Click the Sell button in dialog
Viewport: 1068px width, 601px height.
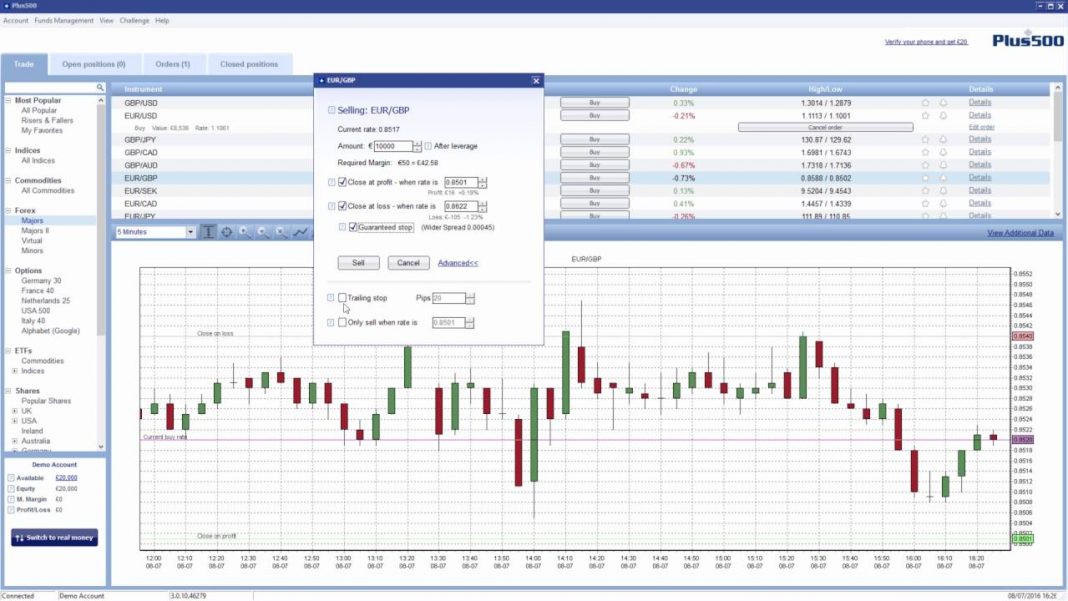coord(358,263)
